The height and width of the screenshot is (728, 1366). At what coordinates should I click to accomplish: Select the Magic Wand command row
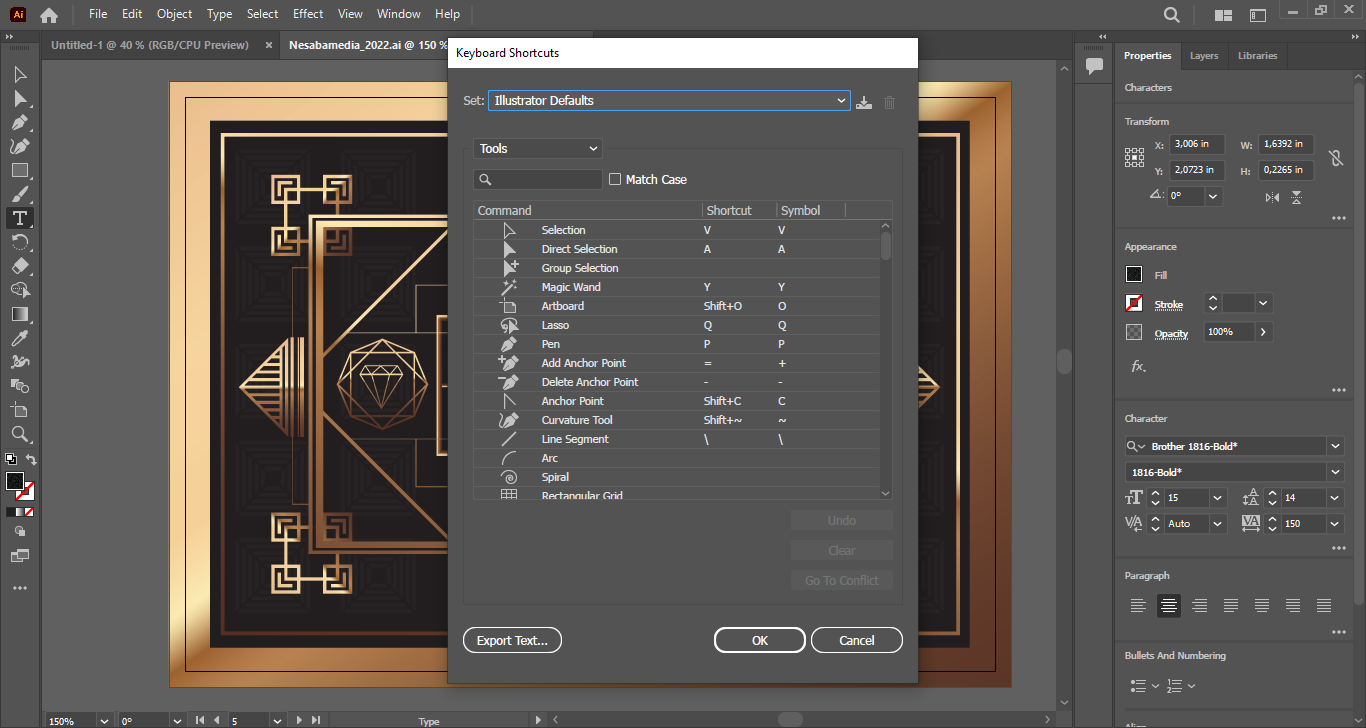571,287
